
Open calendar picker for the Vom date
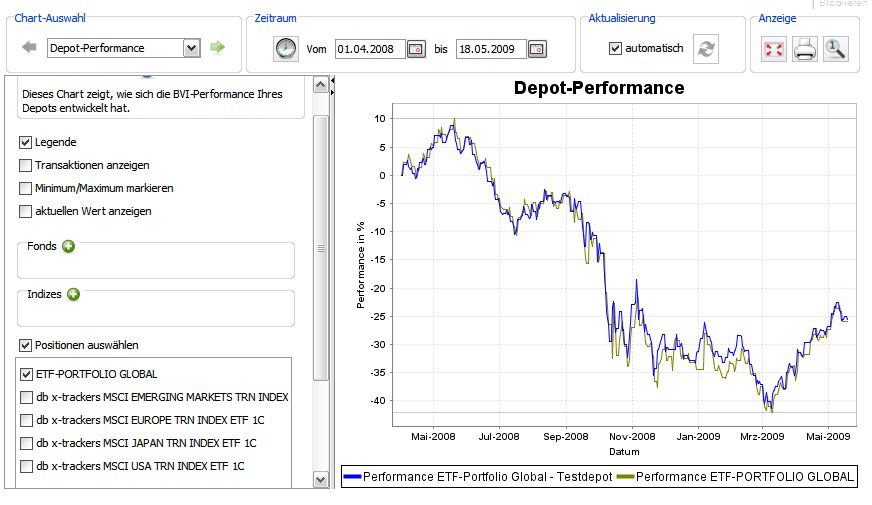tap(416, 49)
